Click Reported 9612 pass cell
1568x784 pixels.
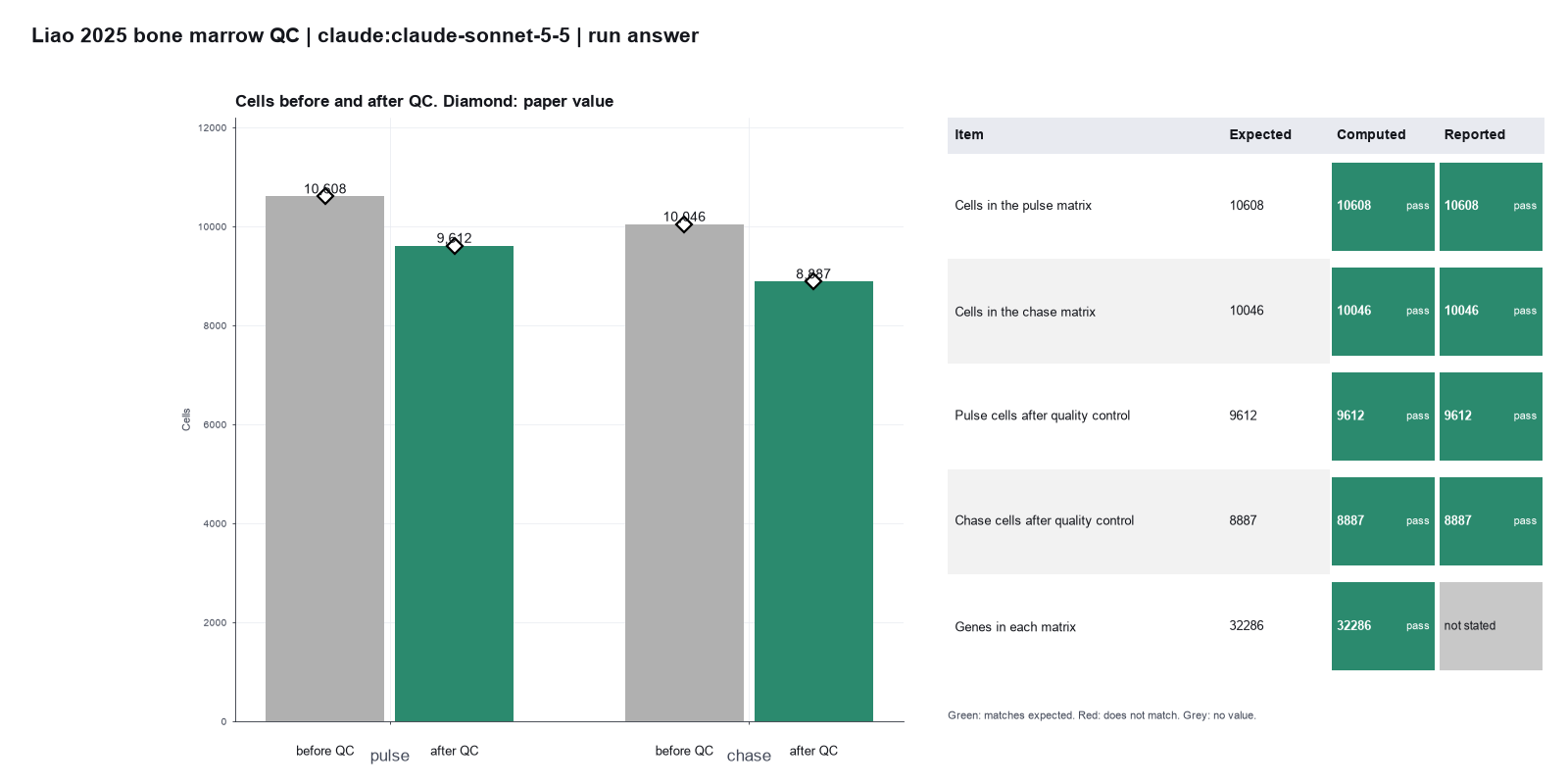(1491, 416)
